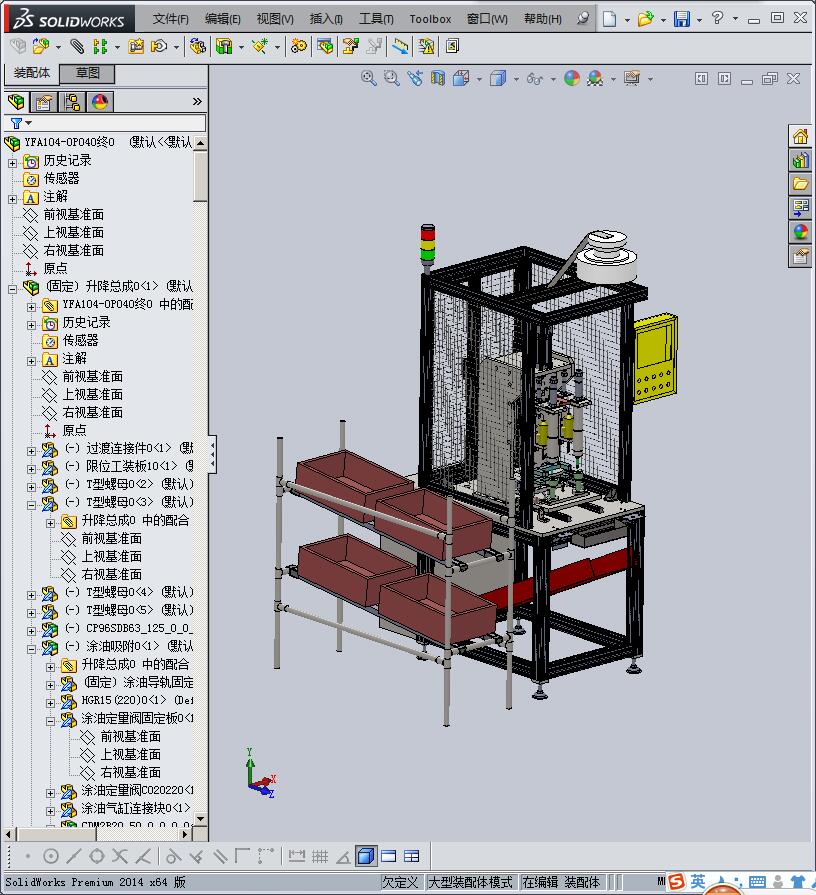
Task: Click the View Settings monitor icon
Action: 632,78
